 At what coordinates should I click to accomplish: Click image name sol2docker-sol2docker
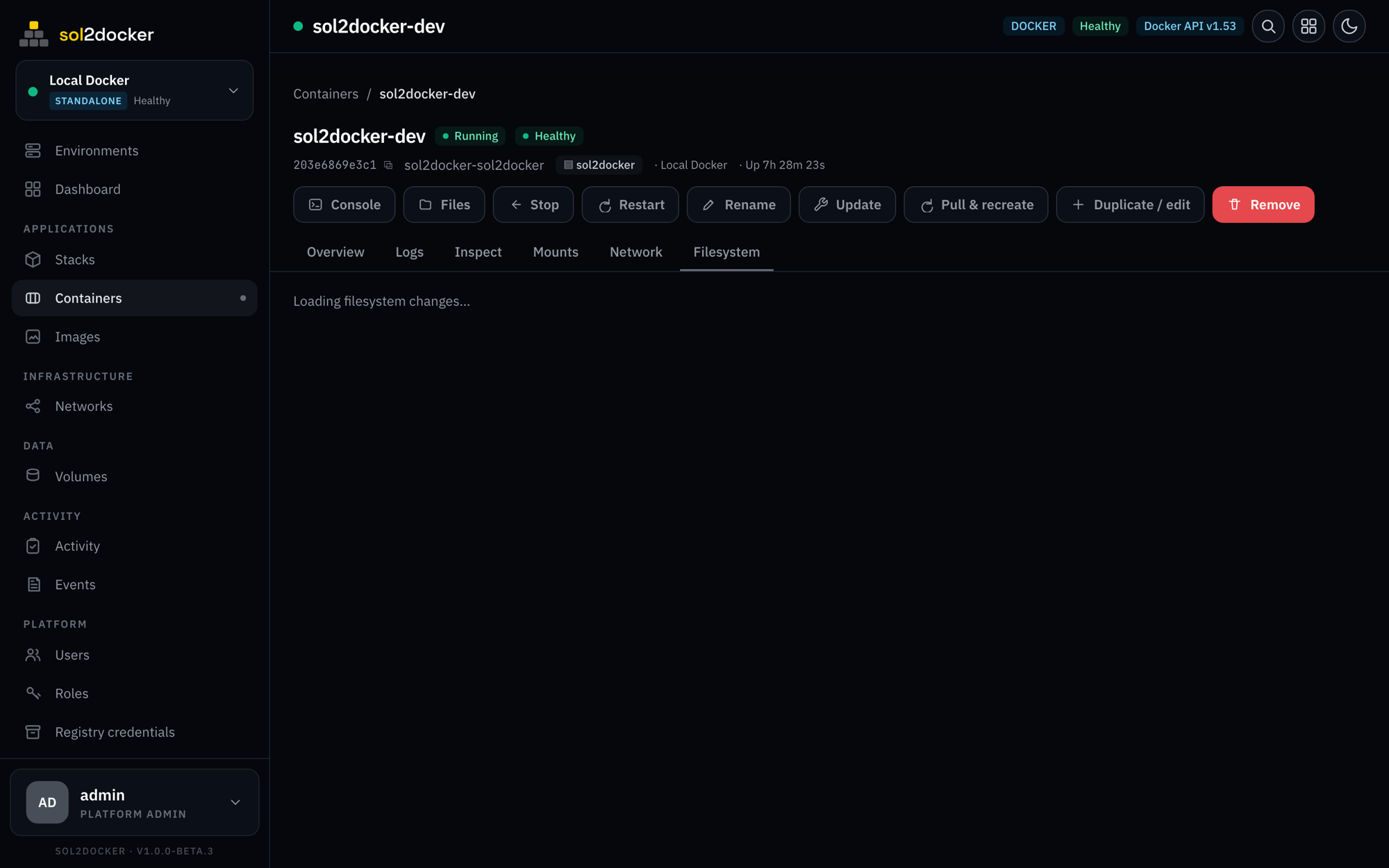point(474,165)
